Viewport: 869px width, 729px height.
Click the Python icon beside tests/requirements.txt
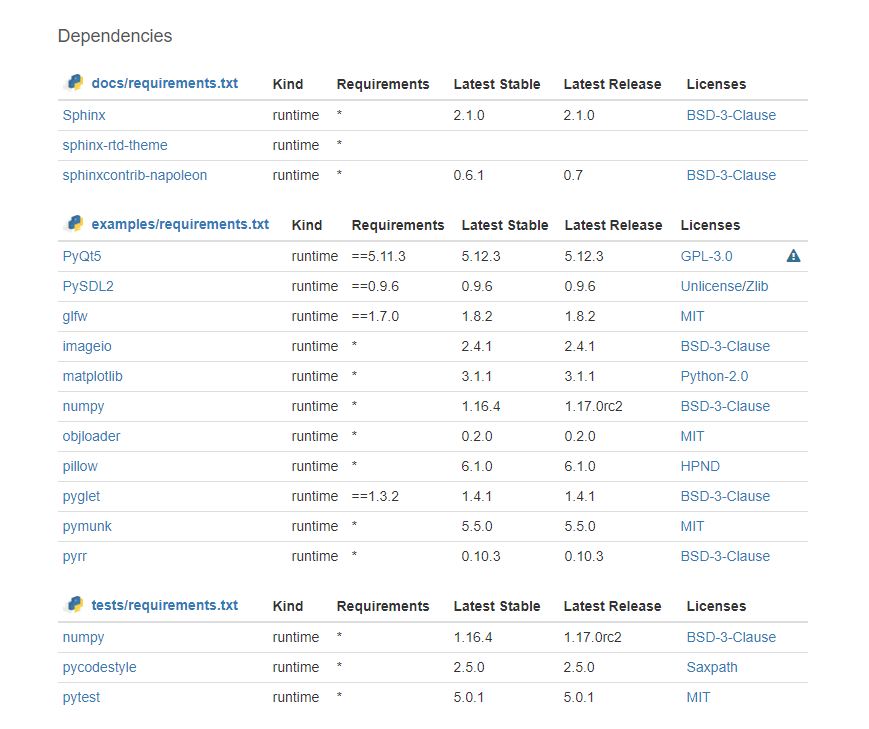[74, 605]
